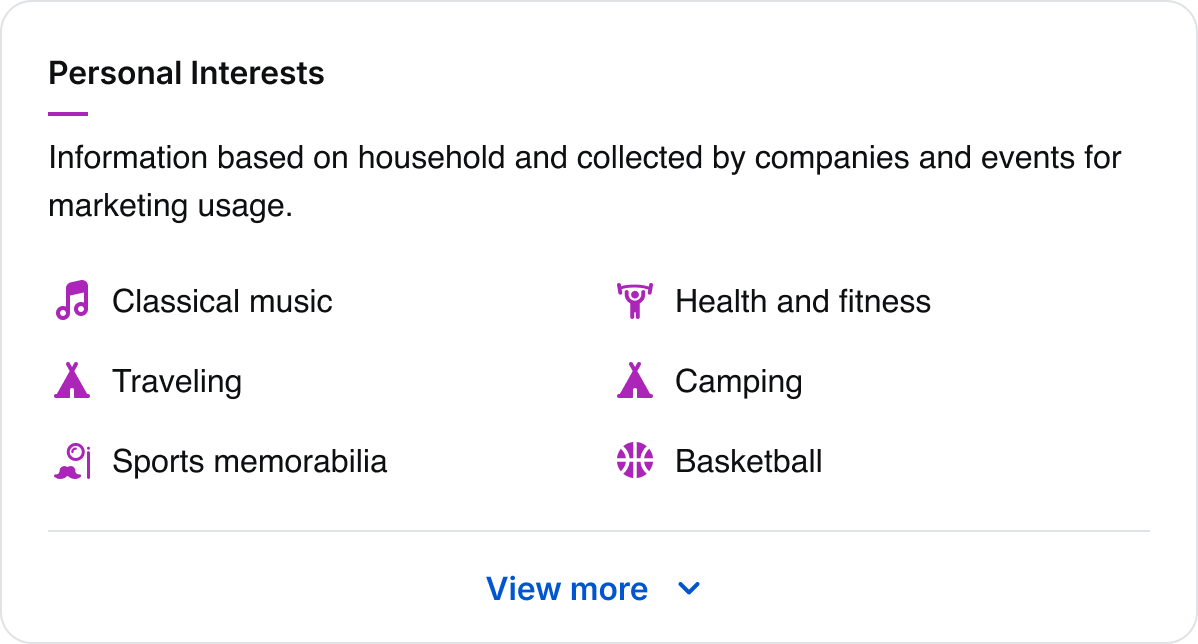Image resolution: width=1198 pixels, height=644 pixels.
Task: Click the Health and fitness weightlifter icon
Action: tap(634, 300)
